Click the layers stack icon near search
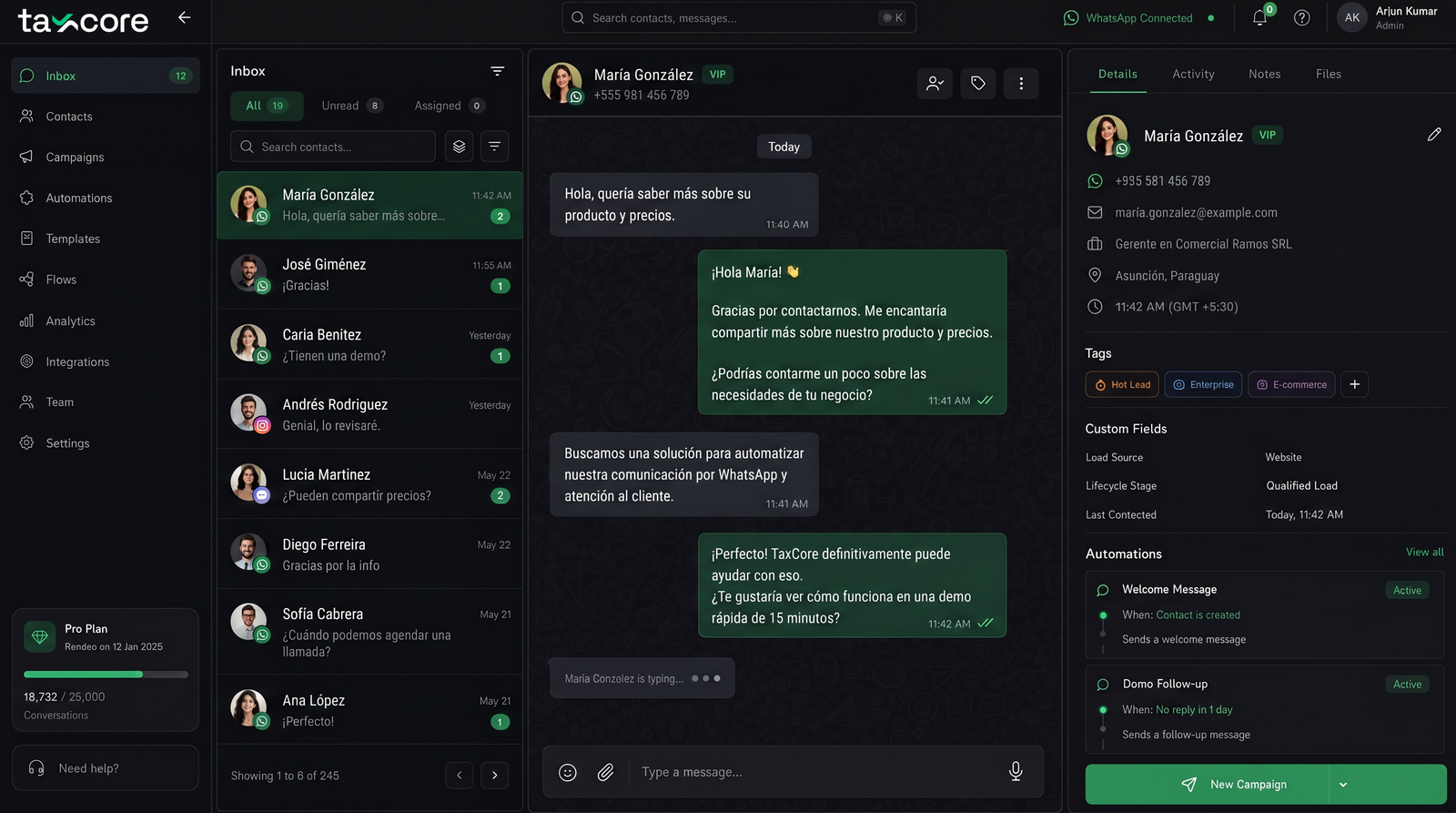This screenshot has width=1456, height=813. (459, 147)
